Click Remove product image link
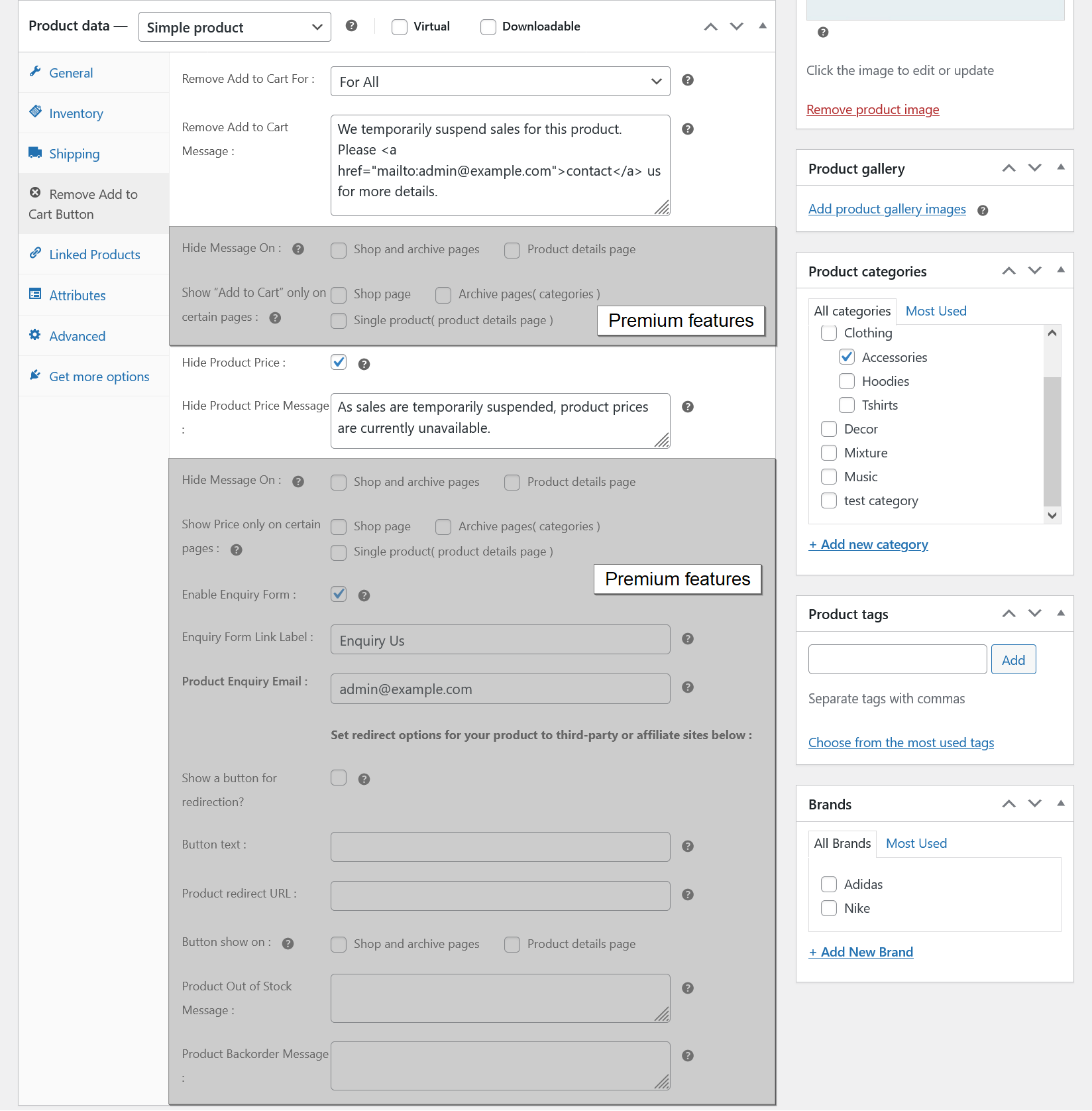 (x=873, y=109)
